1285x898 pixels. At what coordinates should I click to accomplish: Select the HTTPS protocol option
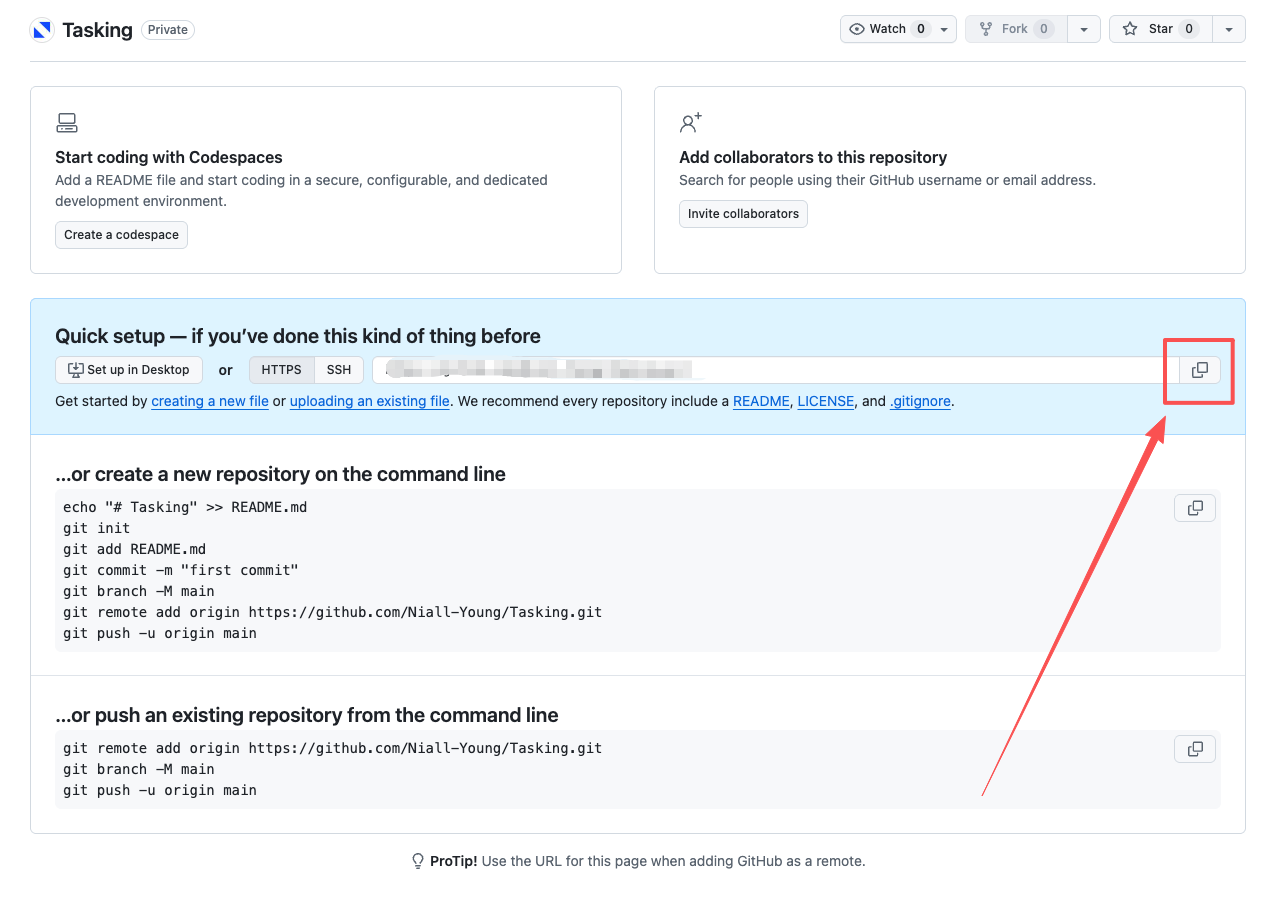point(282,370)
